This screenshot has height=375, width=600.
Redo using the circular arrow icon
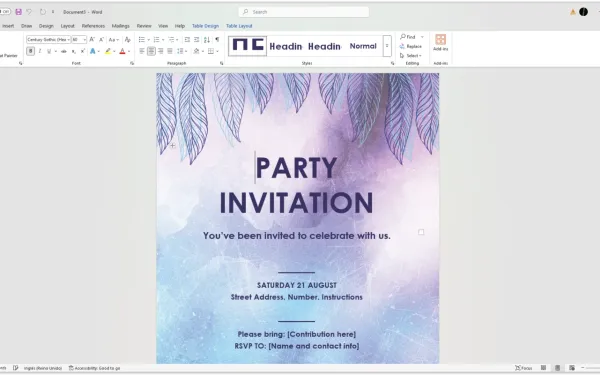[x=42, y=12]
